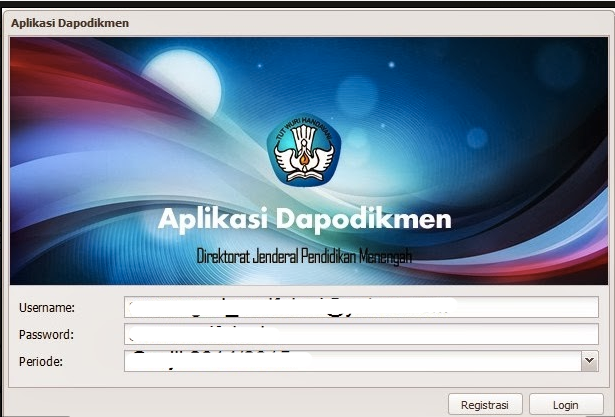Viewport: 615px width, 417px height.
Task: Click the Login button
Action: pyautogui.click(x=566, y=404)
